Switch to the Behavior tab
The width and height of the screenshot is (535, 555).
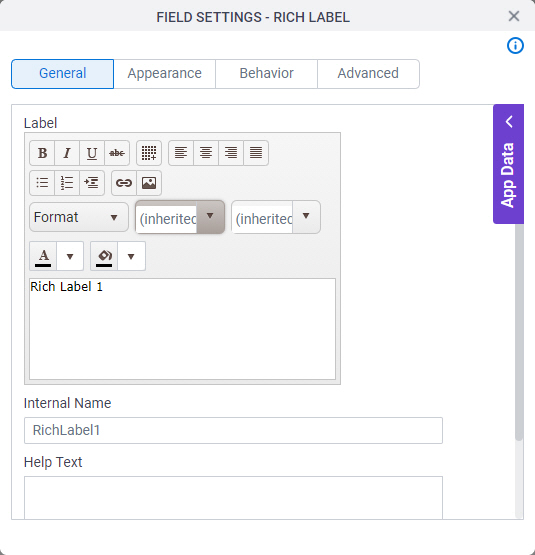267,74
